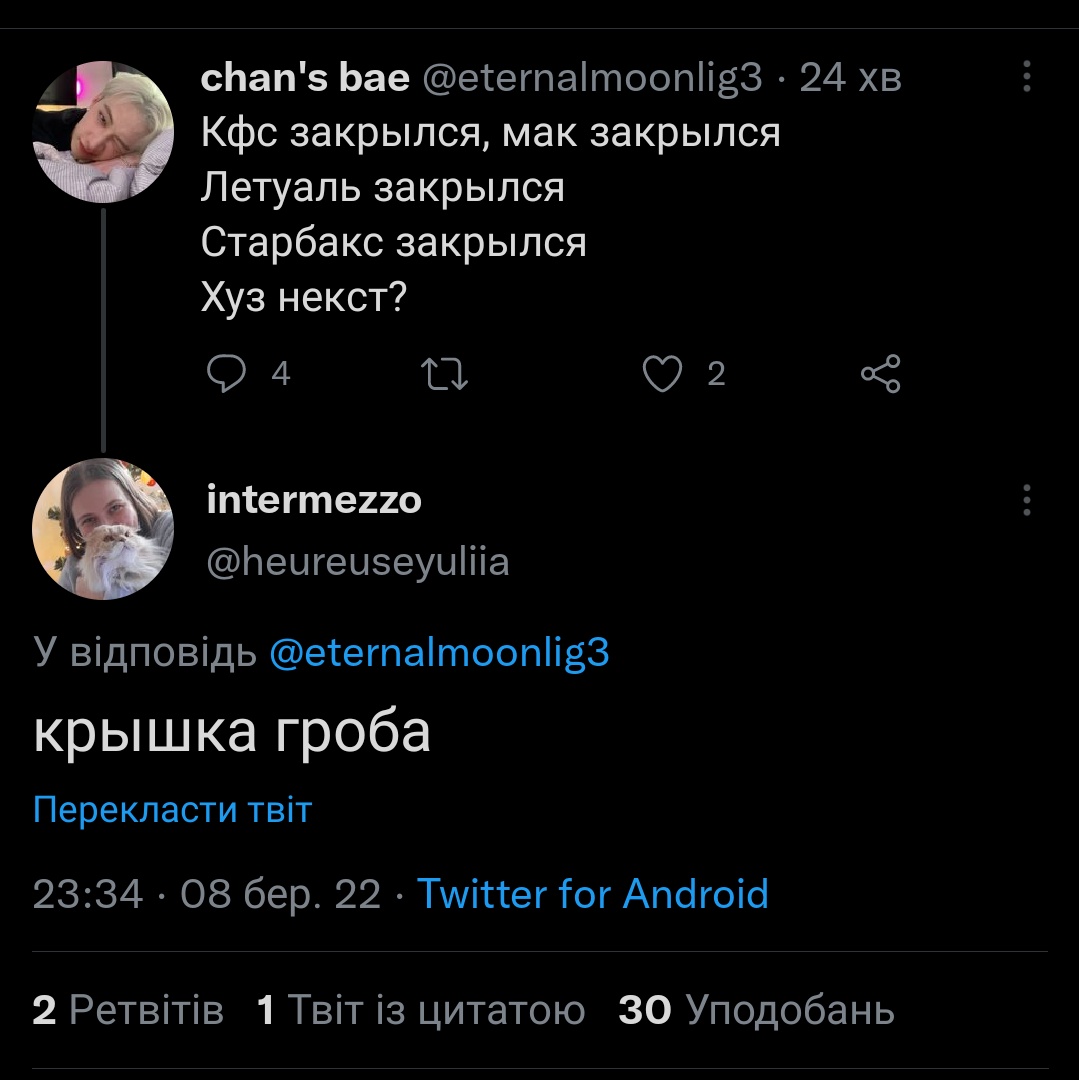Like the chan's bae tweet with heart icon
The height and width of the screenshot is (1080, 1079).
click(661, 375)
